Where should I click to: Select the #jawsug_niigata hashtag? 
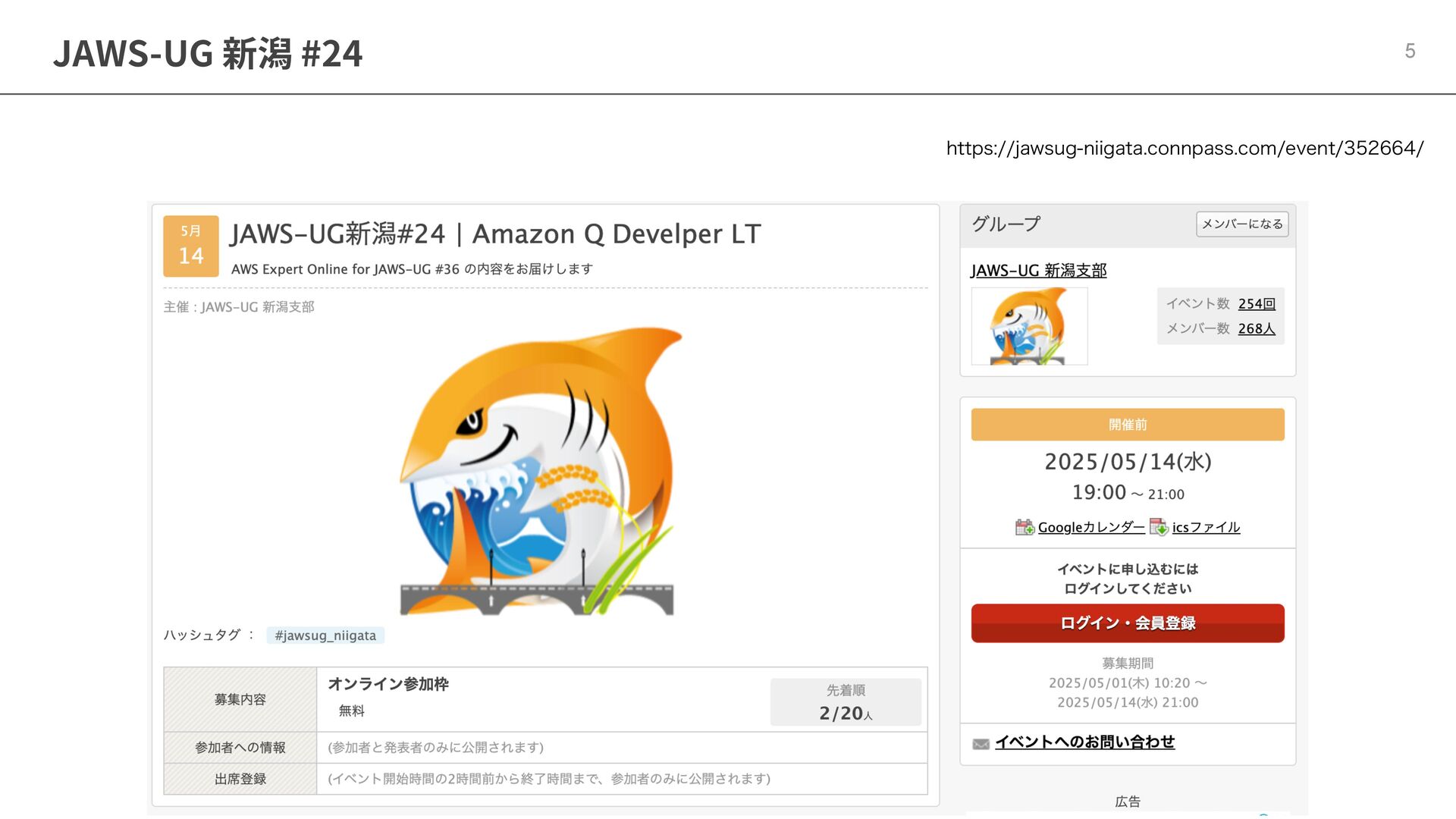[325, 635]
